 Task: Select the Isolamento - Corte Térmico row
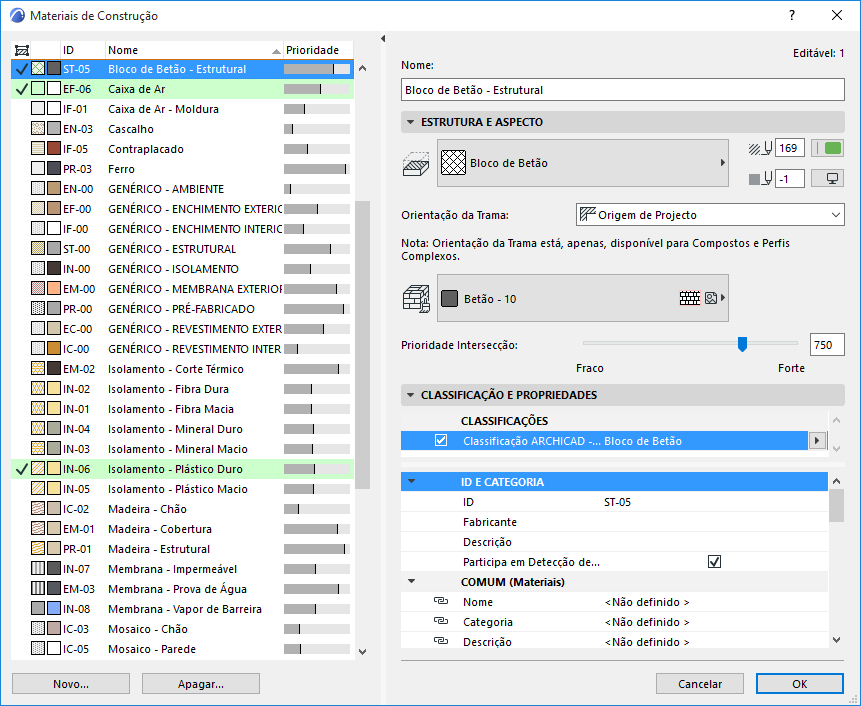pyautogui.click(x=182, y=369)
